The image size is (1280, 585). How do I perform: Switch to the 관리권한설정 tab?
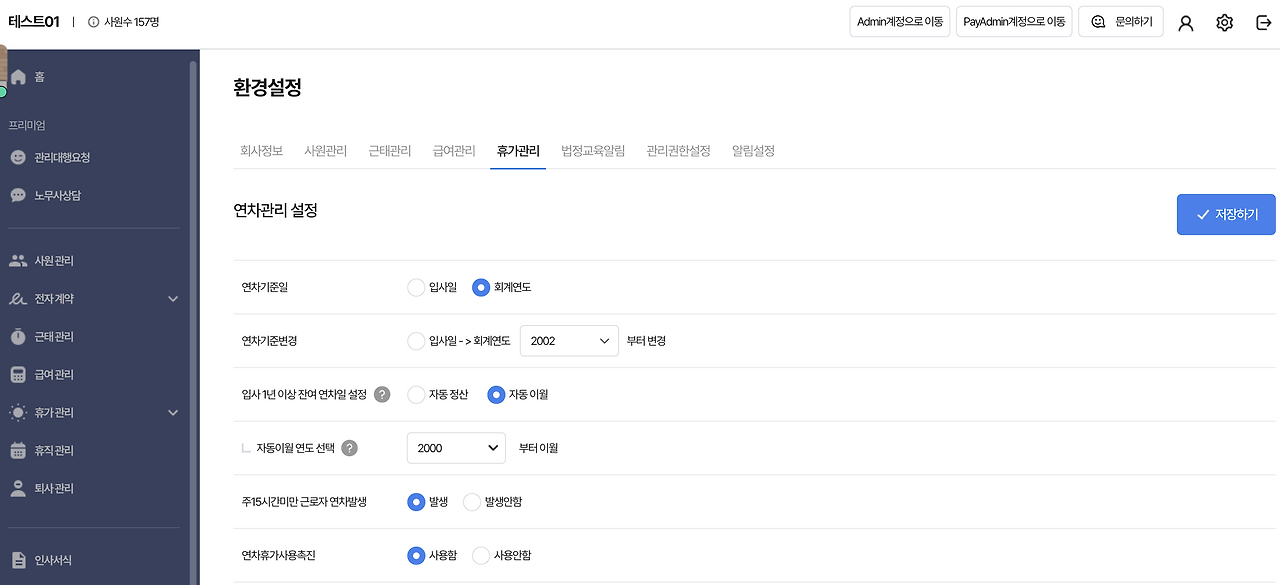[679, 151]
